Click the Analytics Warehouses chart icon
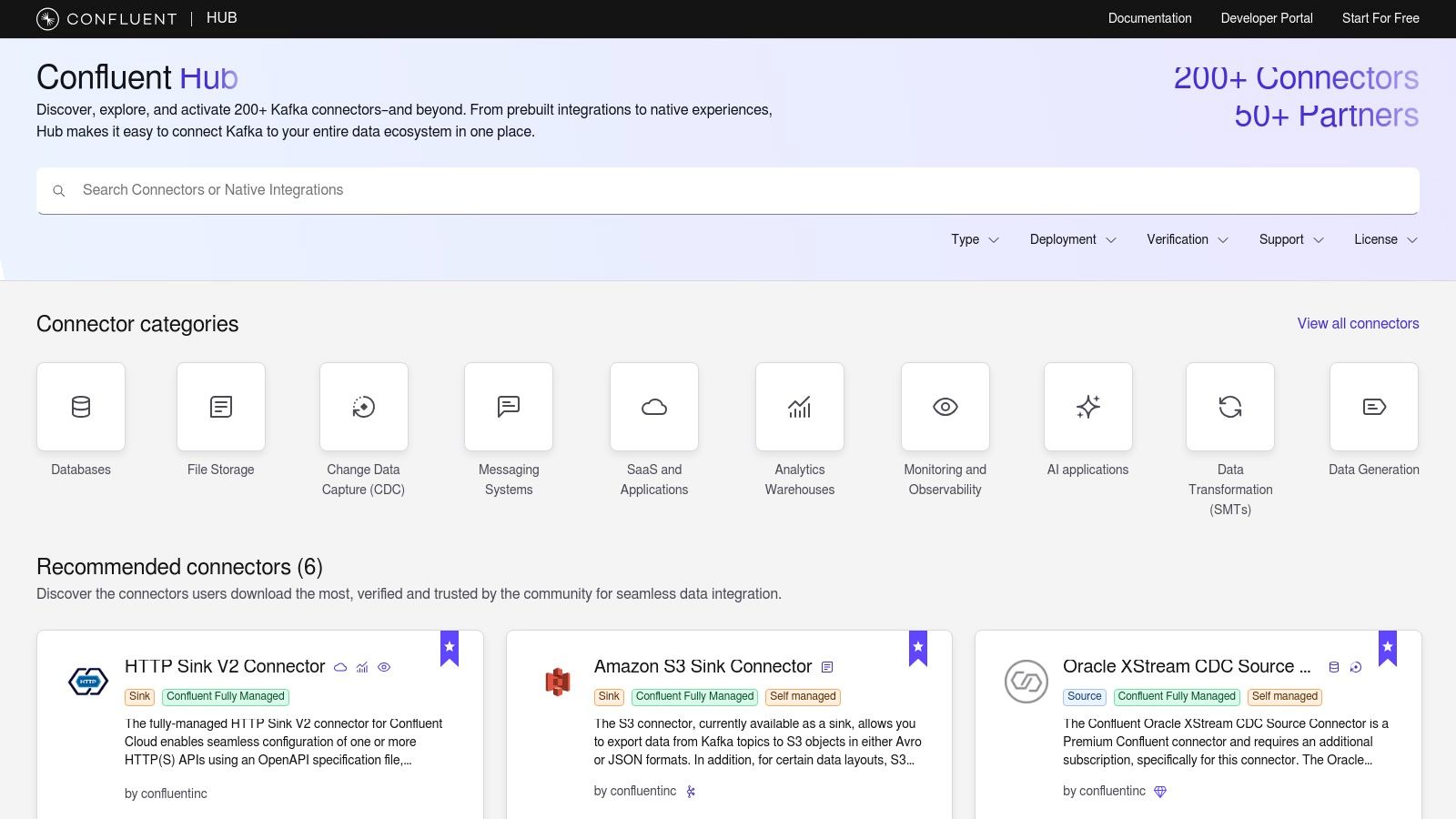Screen dimensions: 1456x819 [799, 407]
